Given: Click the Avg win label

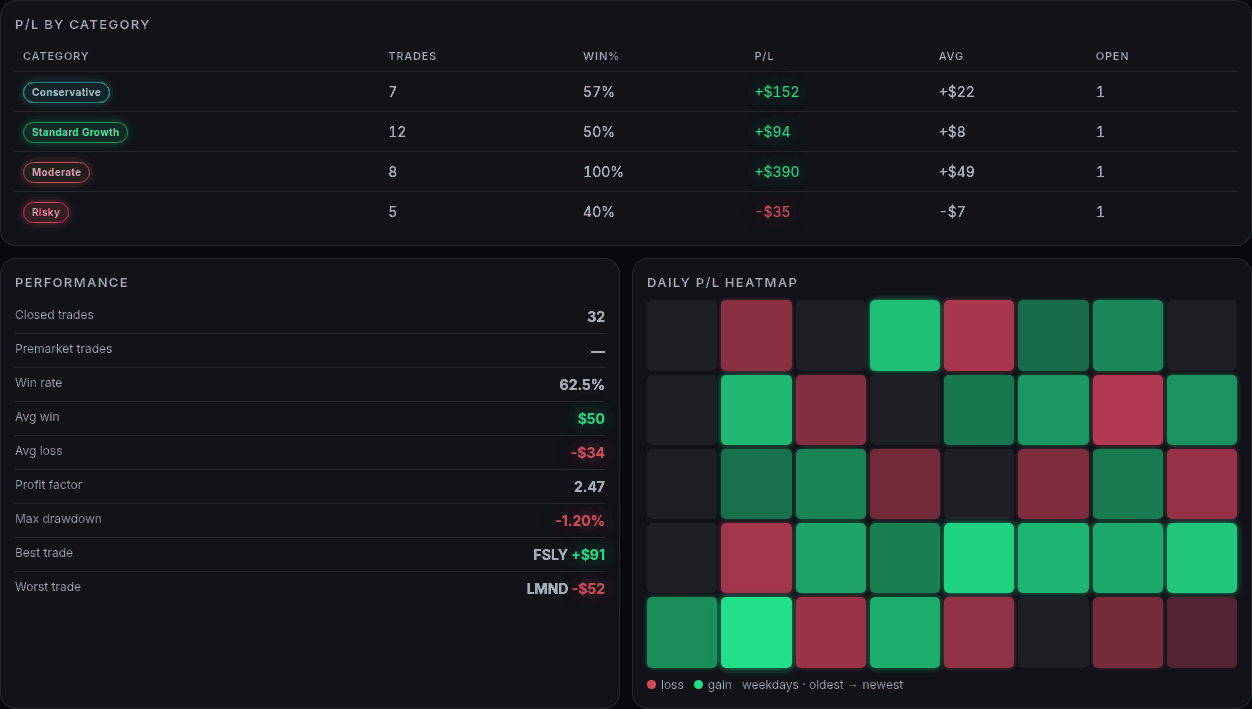Looking at the screenshot, I should 37,417.
